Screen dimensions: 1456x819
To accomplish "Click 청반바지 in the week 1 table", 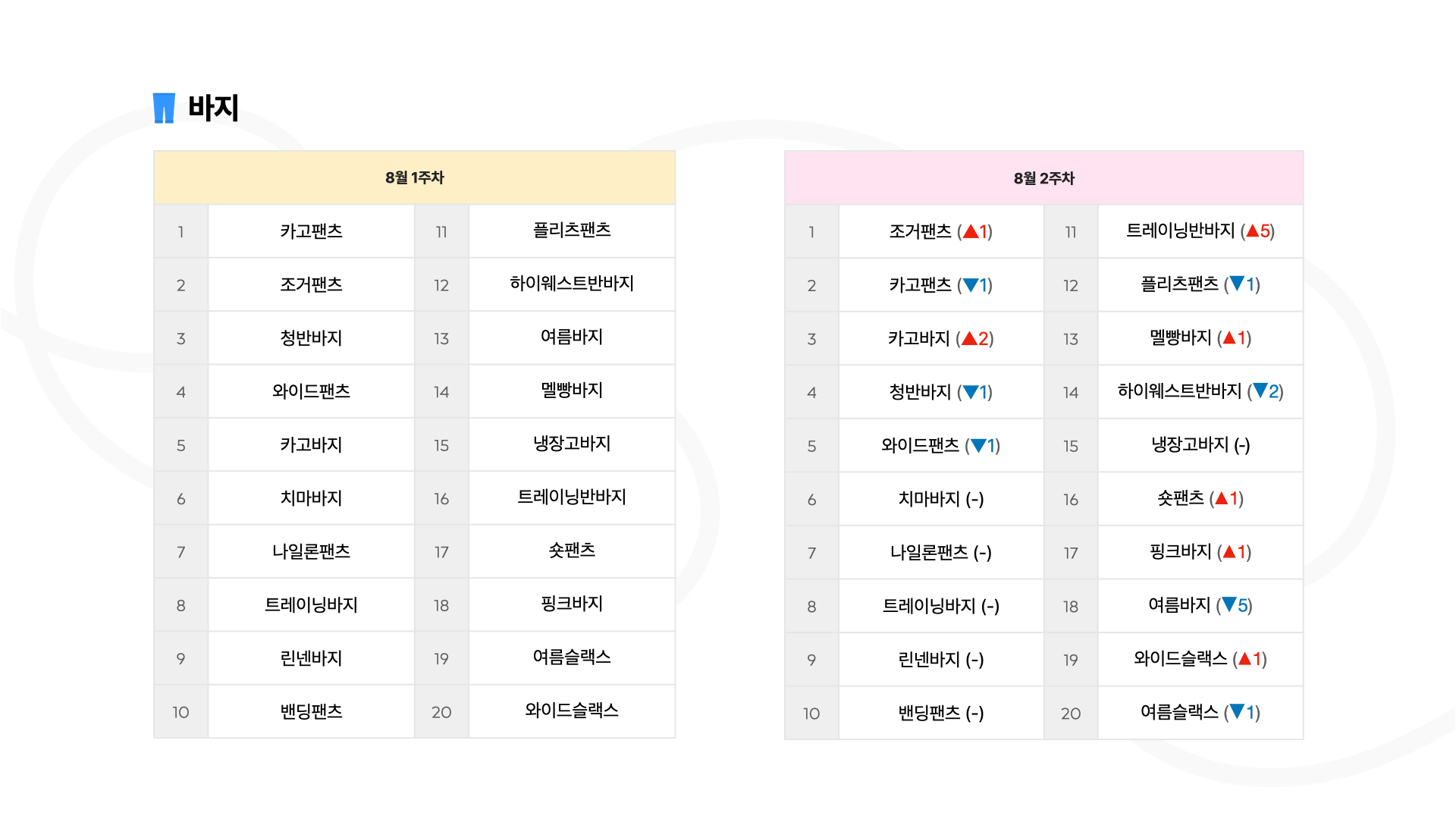I will (x=311, y=338).
